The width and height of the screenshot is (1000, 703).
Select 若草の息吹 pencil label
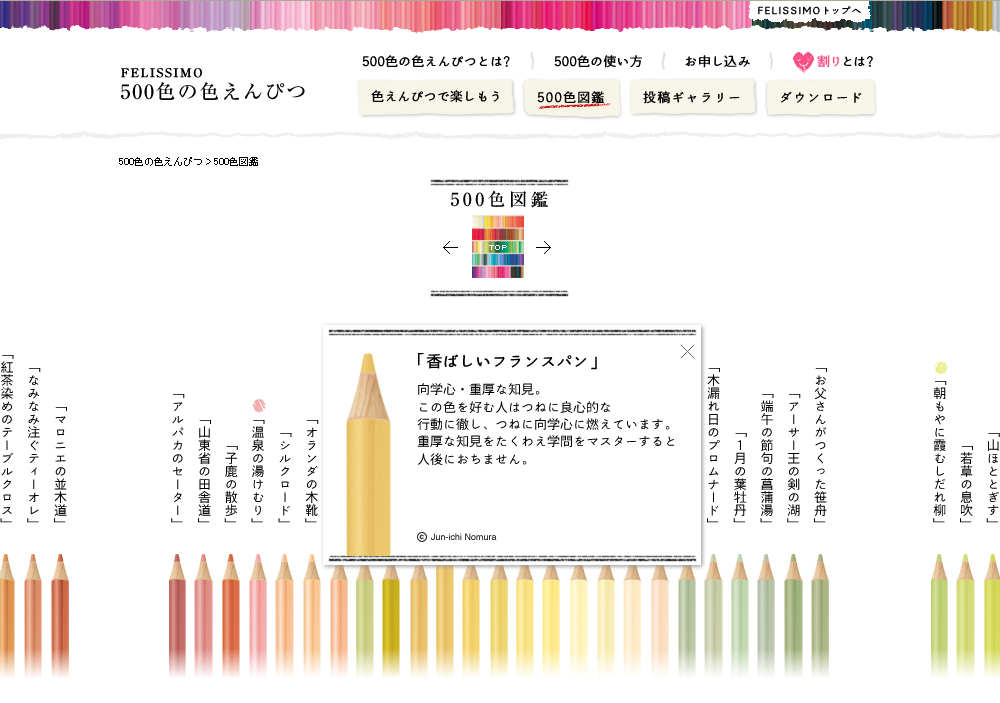point(966,484)
